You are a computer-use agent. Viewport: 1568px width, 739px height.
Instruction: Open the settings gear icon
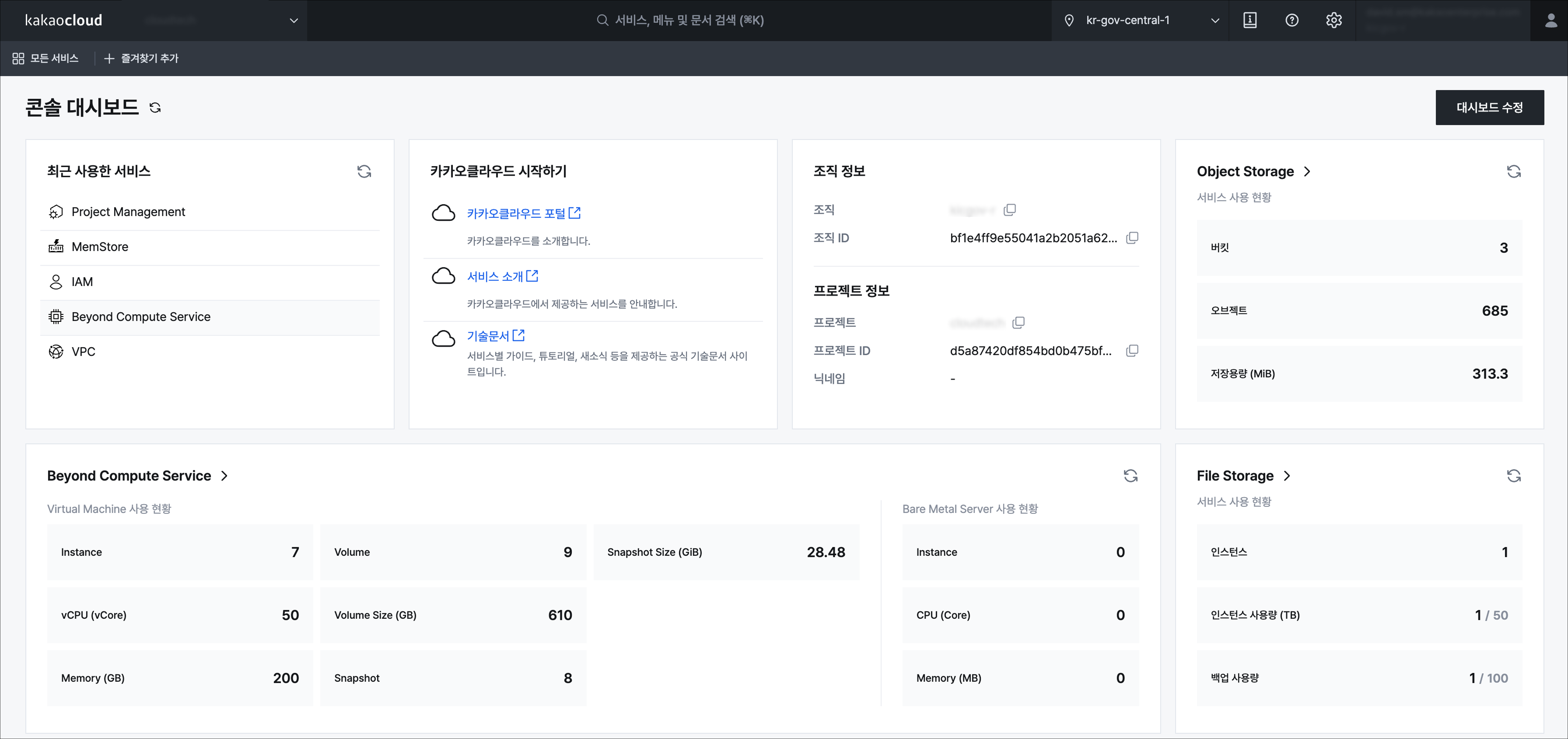point(1333,20)
